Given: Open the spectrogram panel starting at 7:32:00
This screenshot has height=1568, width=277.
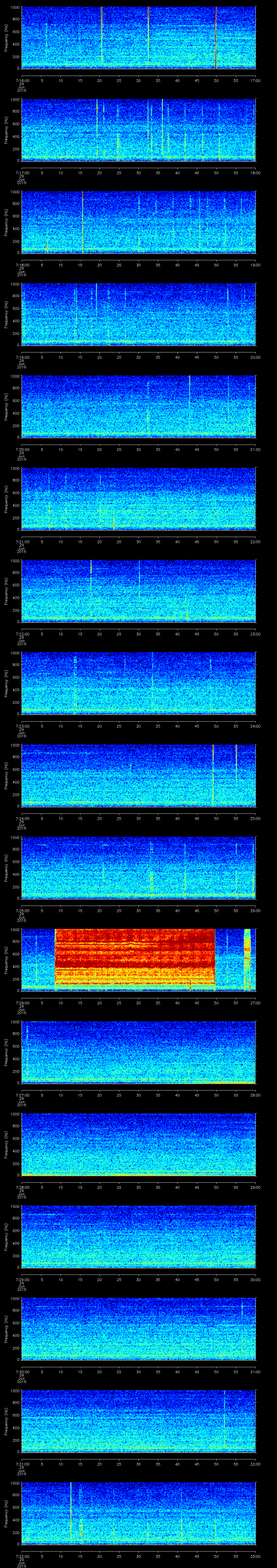Looking at the screenshot, I should tap(139, 1513).
